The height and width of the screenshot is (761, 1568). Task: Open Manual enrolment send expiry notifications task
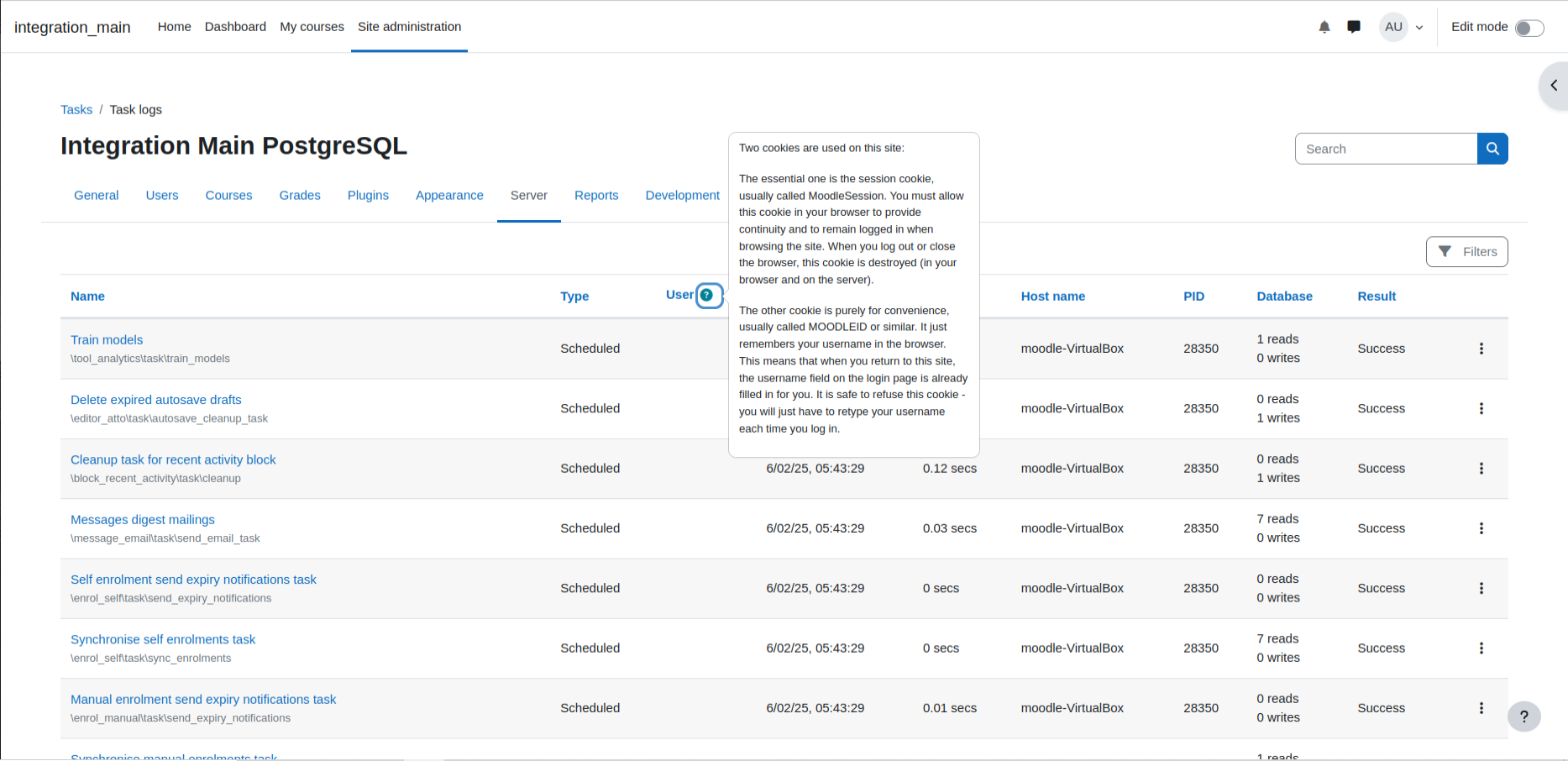[203, 700]
